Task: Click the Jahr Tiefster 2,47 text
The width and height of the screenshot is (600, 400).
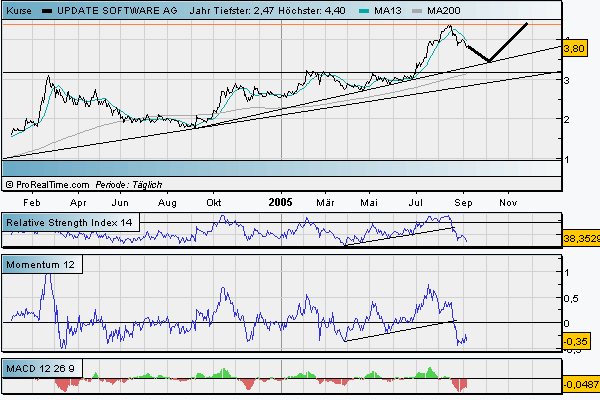Action: pos(232,11)
